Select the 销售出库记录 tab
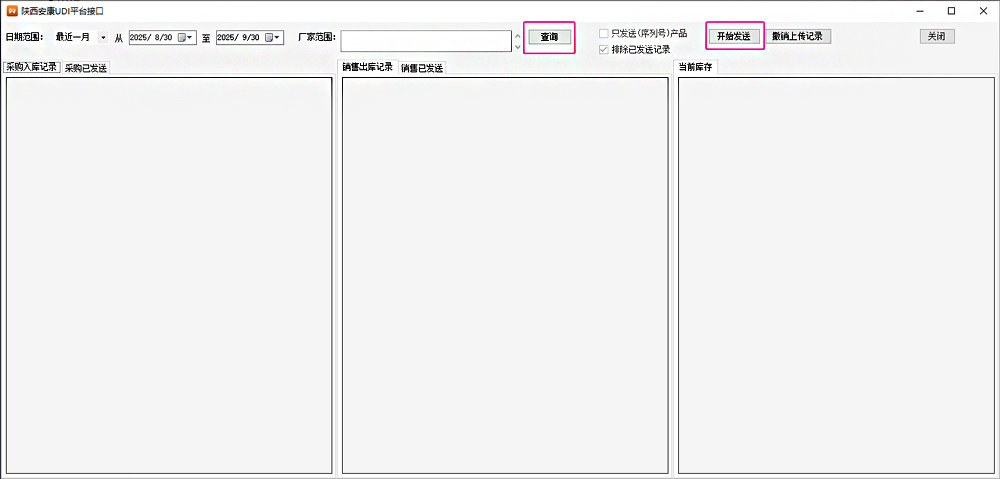This screenshot has height=479, width=1000. [367, 67]
